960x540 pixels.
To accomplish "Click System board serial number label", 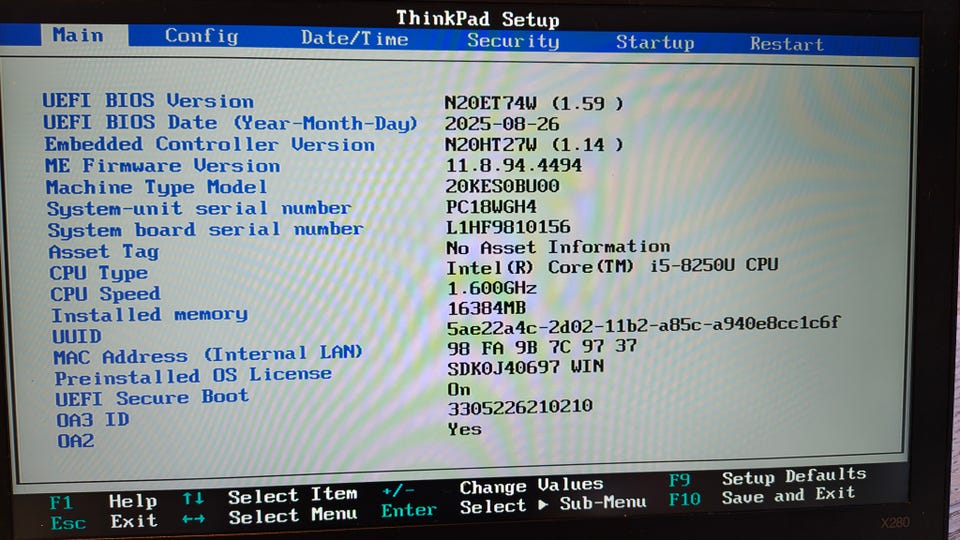I will (206, 230).
